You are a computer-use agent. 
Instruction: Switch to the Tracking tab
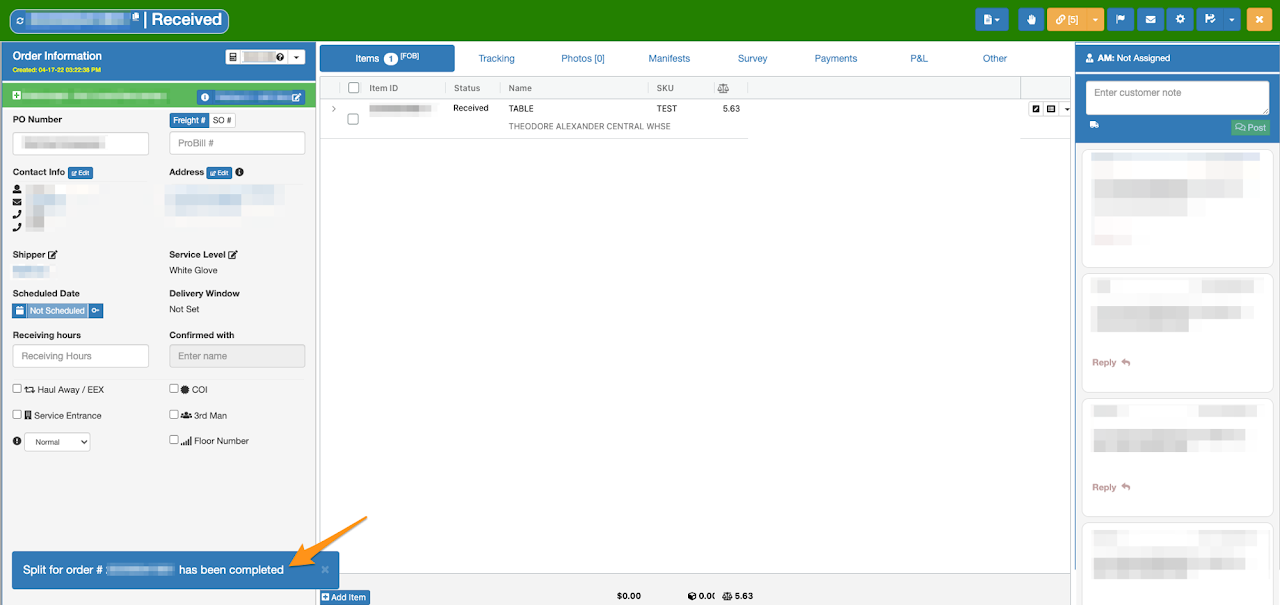(x=496, y=59)
